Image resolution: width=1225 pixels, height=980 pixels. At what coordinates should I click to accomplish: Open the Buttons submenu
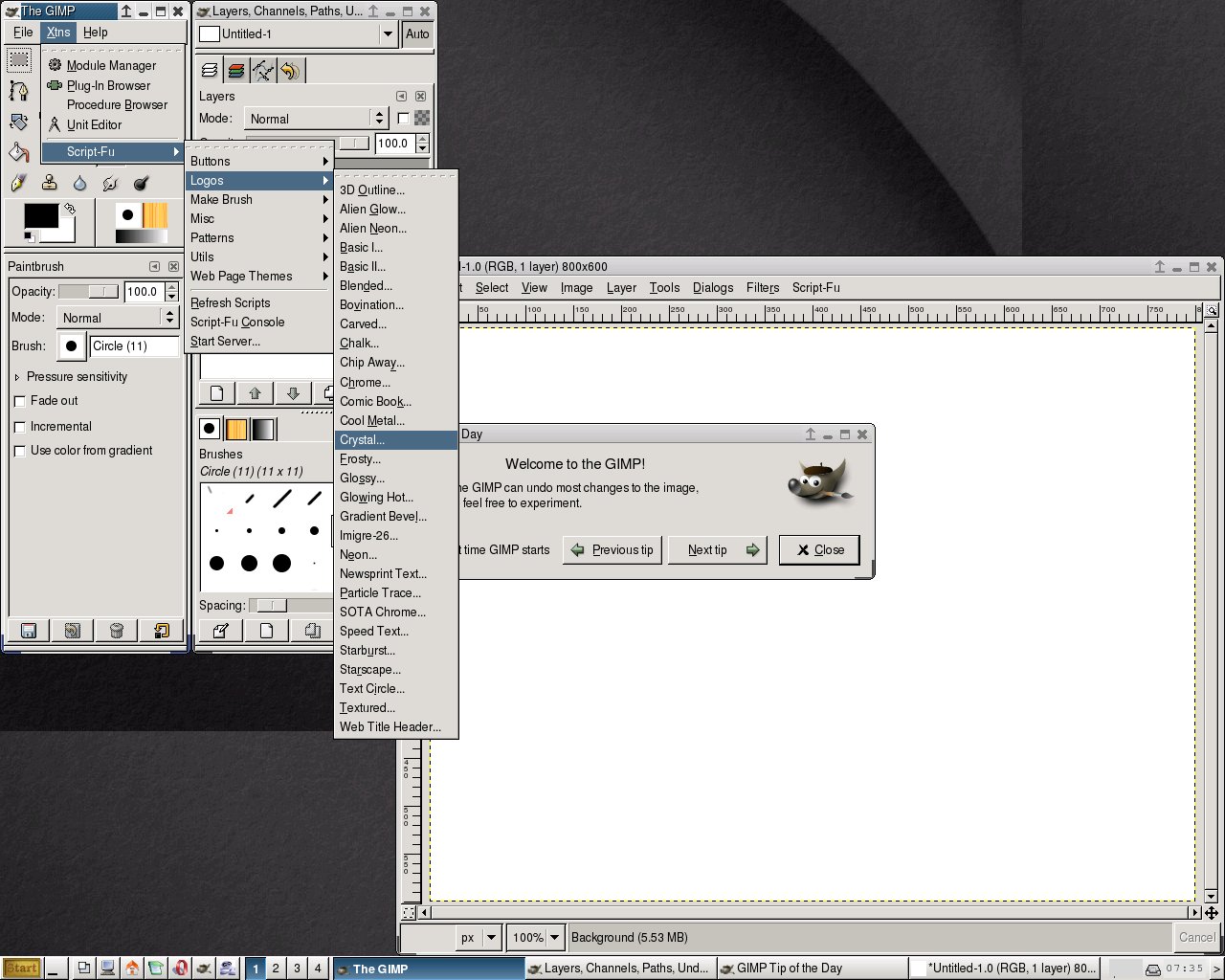(x=258, y=161)
